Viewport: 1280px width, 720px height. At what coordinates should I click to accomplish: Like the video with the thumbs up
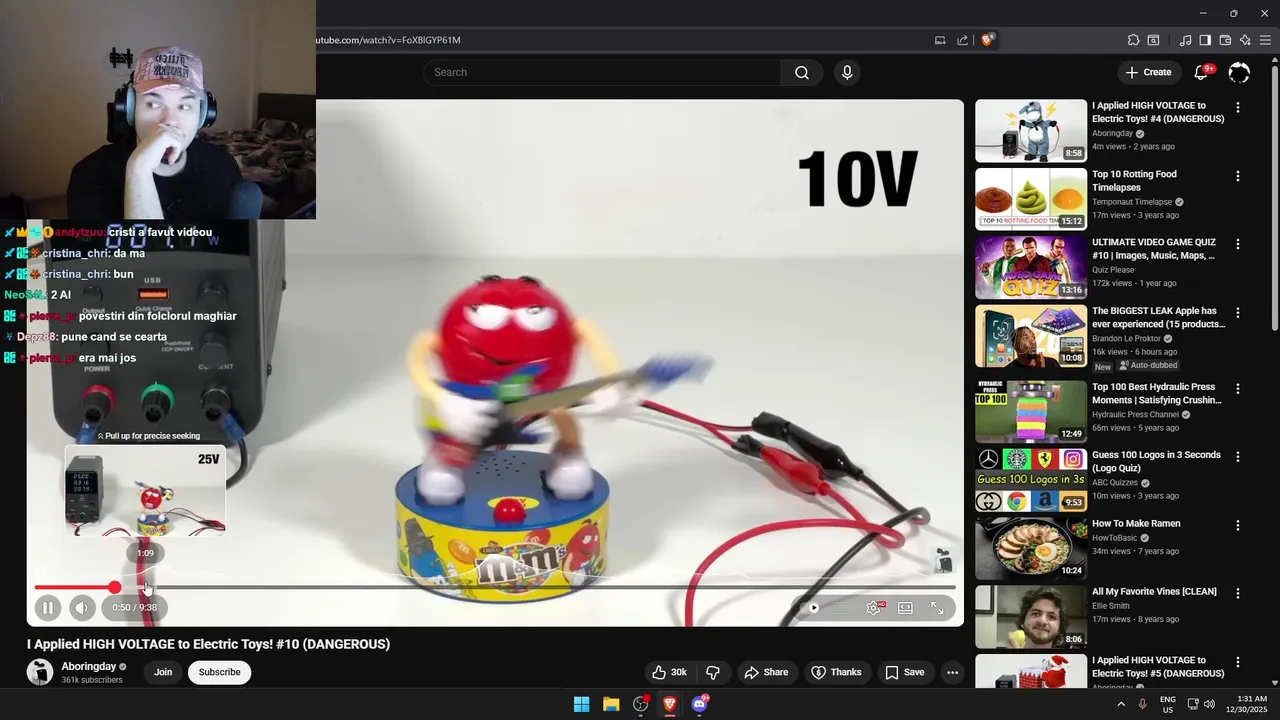[x=669, y=672]
